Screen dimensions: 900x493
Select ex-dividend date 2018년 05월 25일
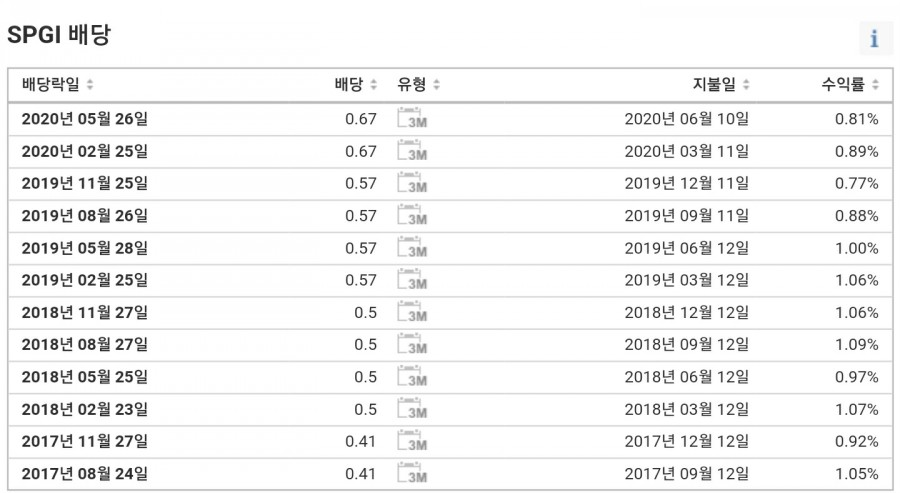85,377
